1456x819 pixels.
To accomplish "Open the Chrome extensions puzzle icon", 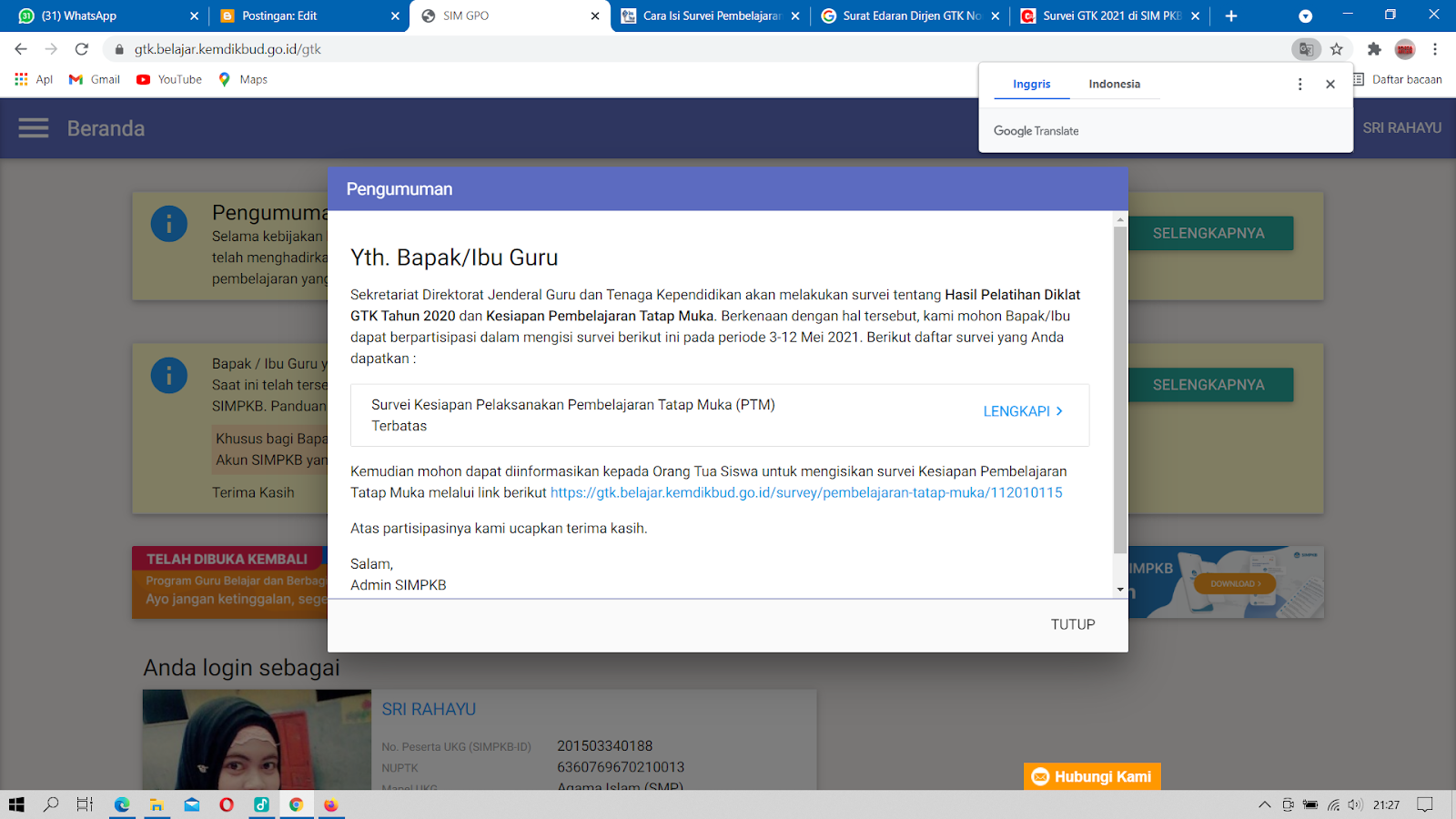I will click(1374, 49).
